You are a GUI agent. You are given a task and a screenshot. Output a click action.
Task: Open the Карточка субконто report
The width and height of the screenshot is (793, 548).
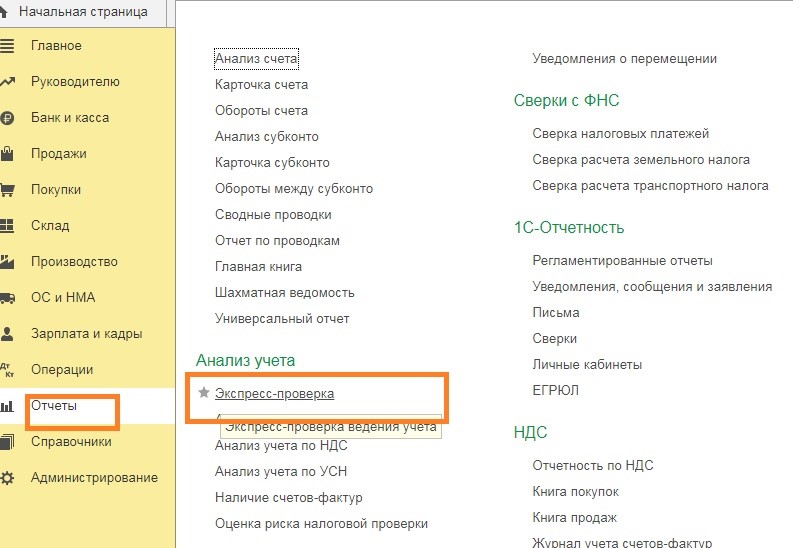(x=272, y=163)
